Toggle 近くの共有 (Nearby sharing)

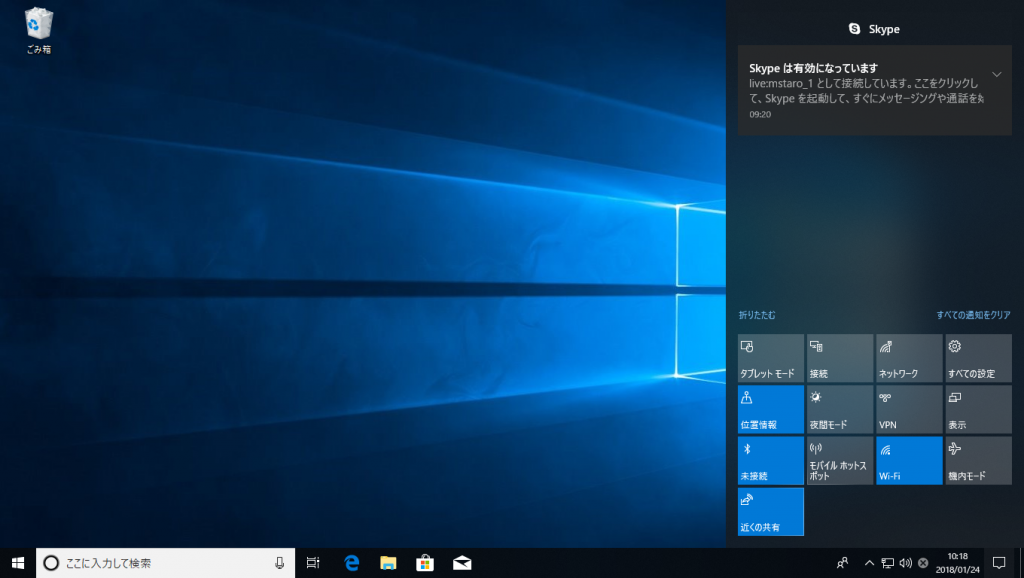coord(770,511)
